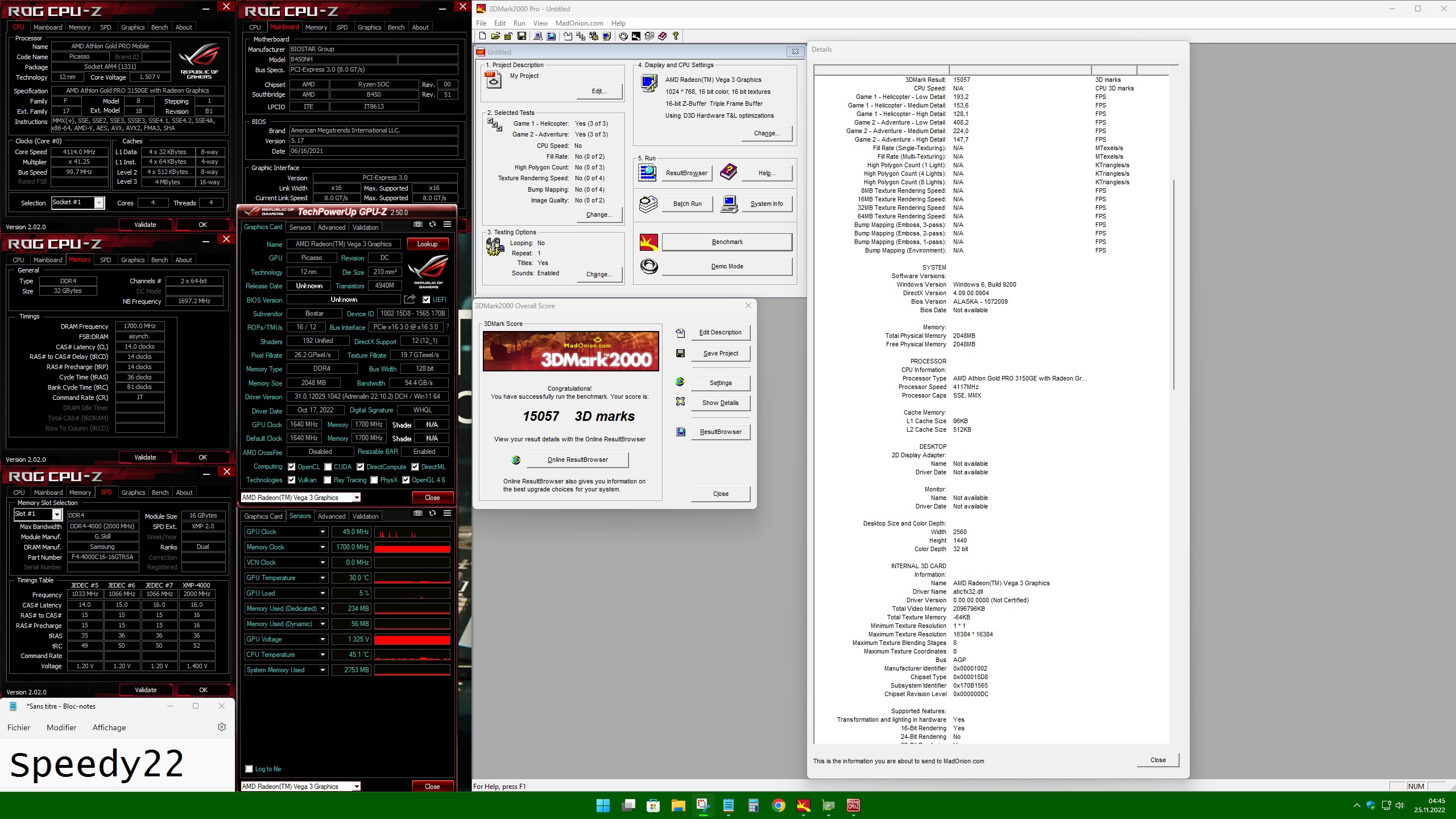This screenshot has width=1456, height=819.
Task: Switch to the Advanced tab in GPU-Z Sensors window
Action: 332,516
